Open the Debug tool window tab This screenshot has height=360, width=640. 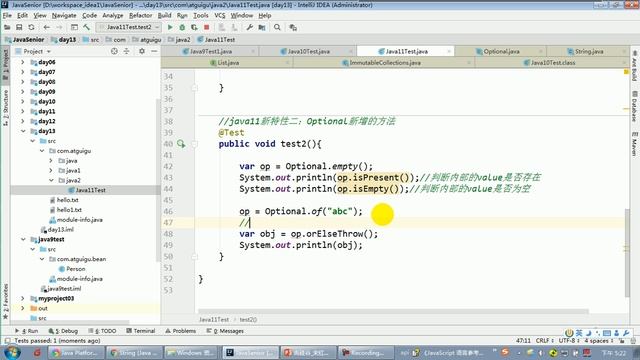63,331
